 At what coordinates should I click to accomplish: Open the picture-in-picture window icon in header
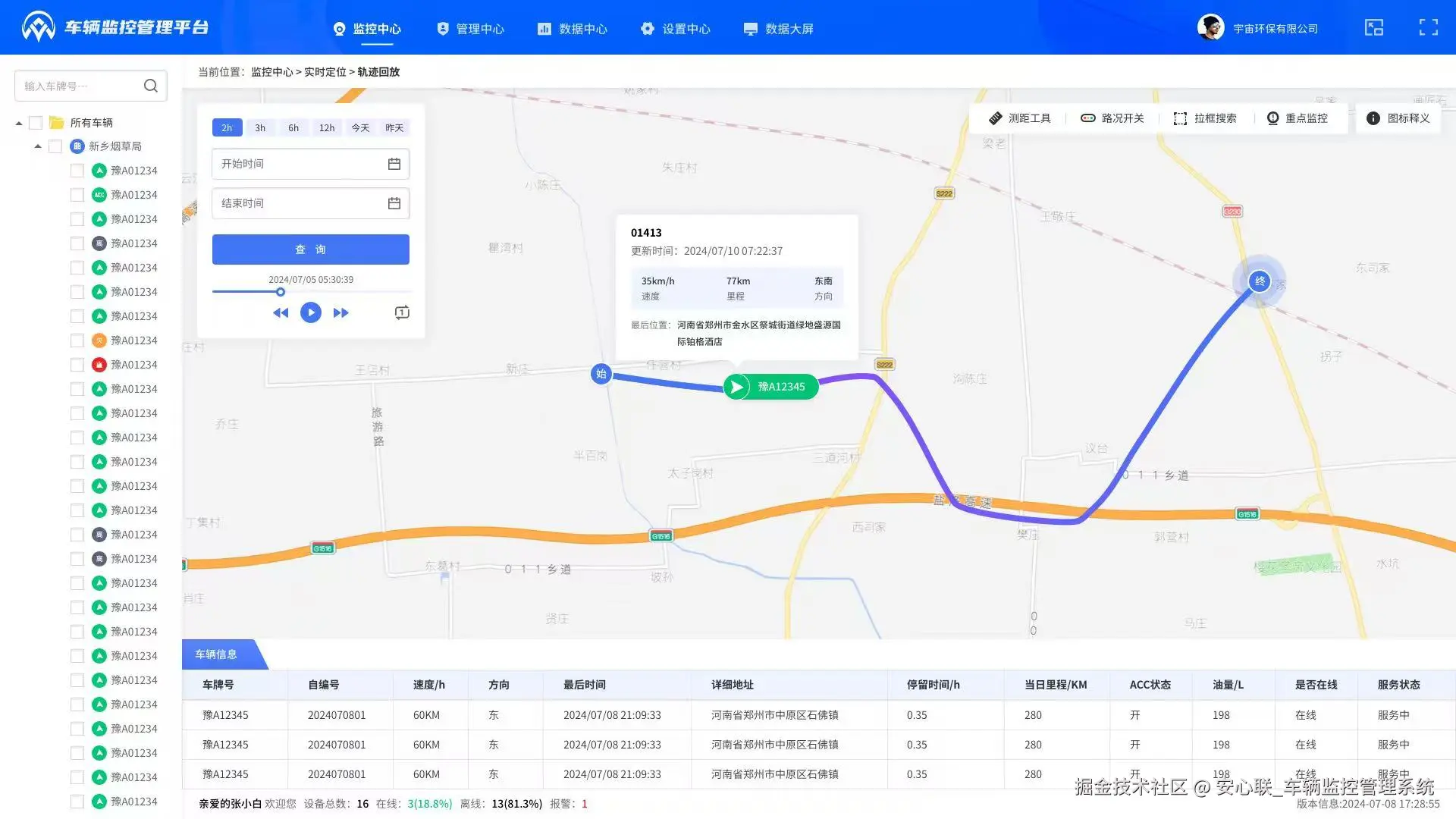(1374, 28)
